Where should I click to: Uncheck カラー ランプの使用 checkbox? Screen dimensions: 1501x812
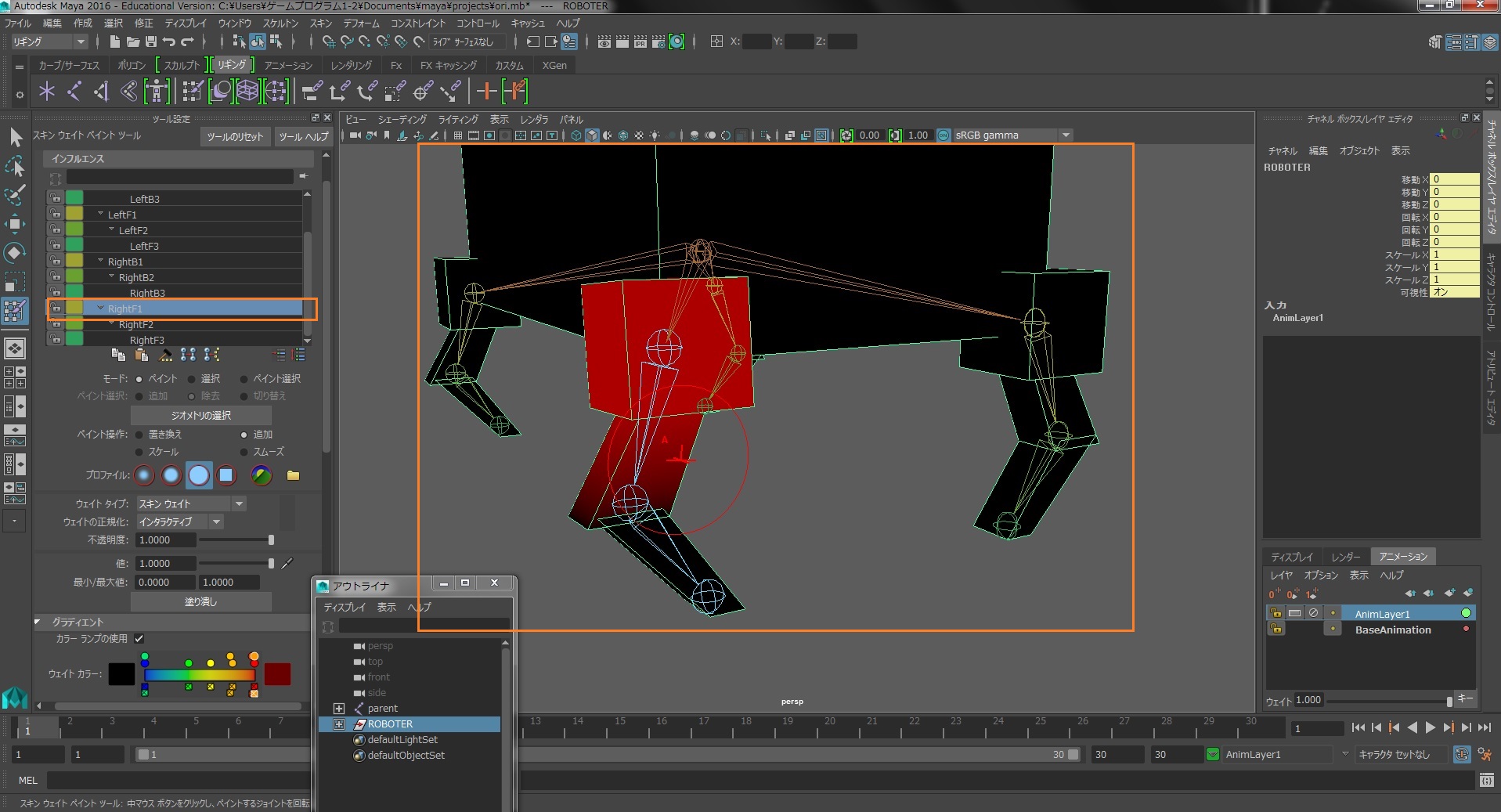pos(139,639)
